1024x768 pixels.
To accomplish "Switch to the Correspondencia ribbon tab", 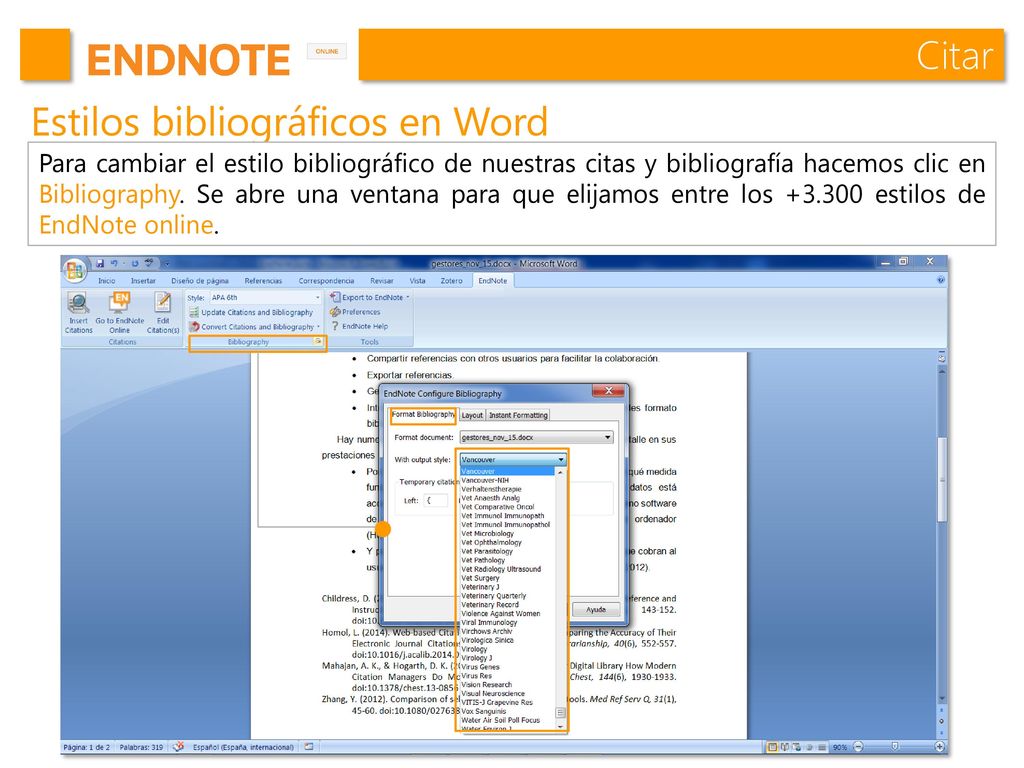I will (x=326, y=281).
